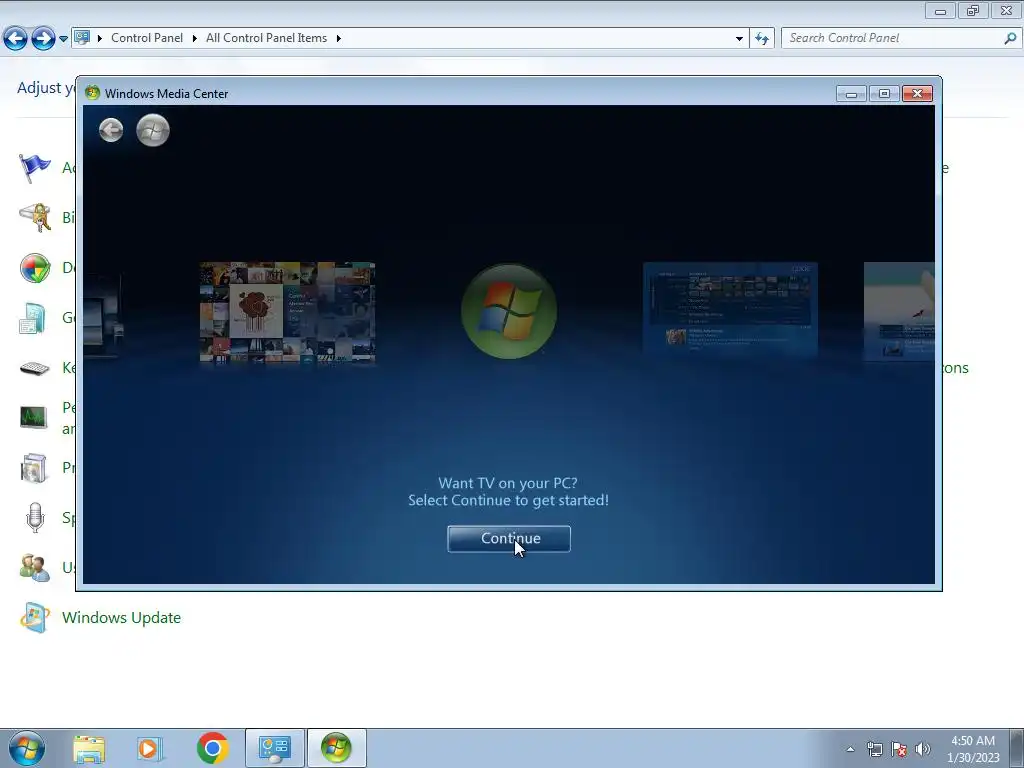Open recent pages dropdown beside forward arrow

point(63,39)
